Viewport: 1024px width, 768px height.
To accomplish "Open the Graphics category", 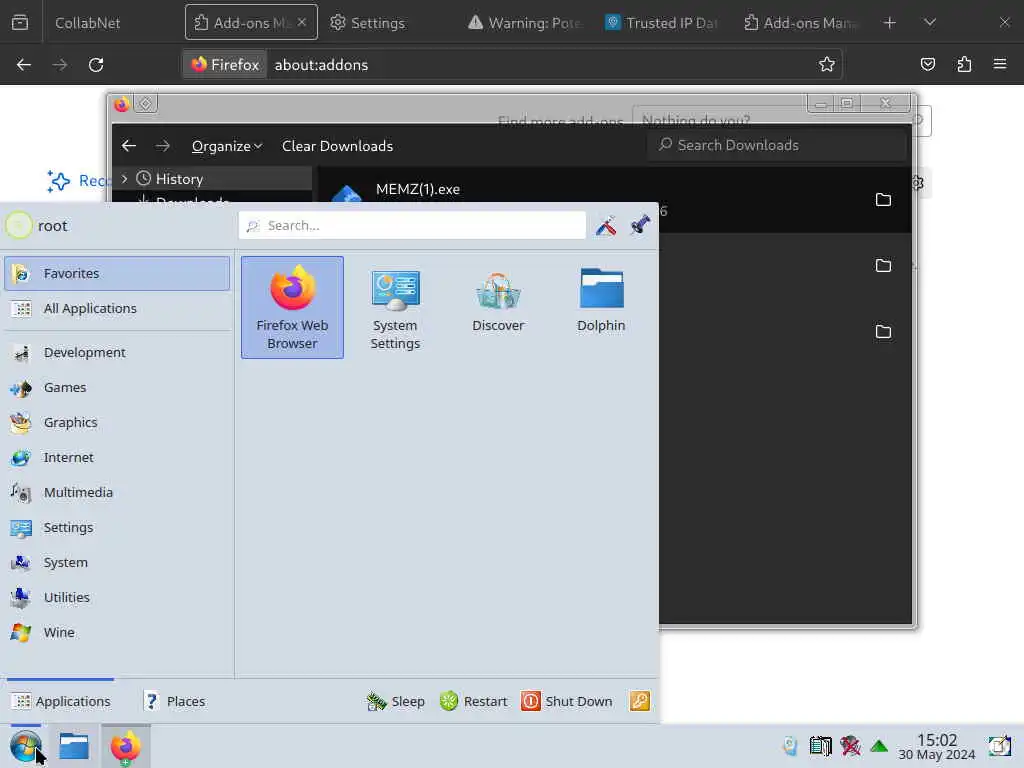I will click(117, 423).
